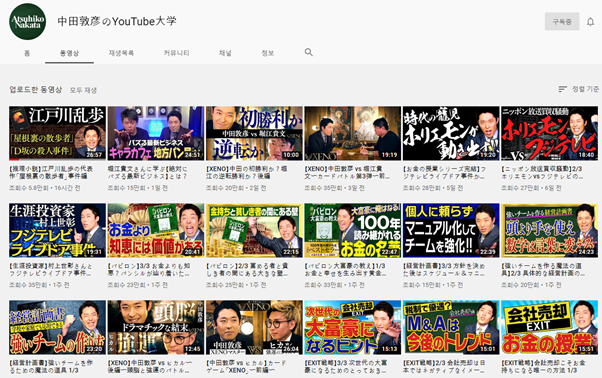The height and width of the screenshot is (378, 602).
Task: Click the 구독중 subscribed button
Action: click(x=562, y=21)
